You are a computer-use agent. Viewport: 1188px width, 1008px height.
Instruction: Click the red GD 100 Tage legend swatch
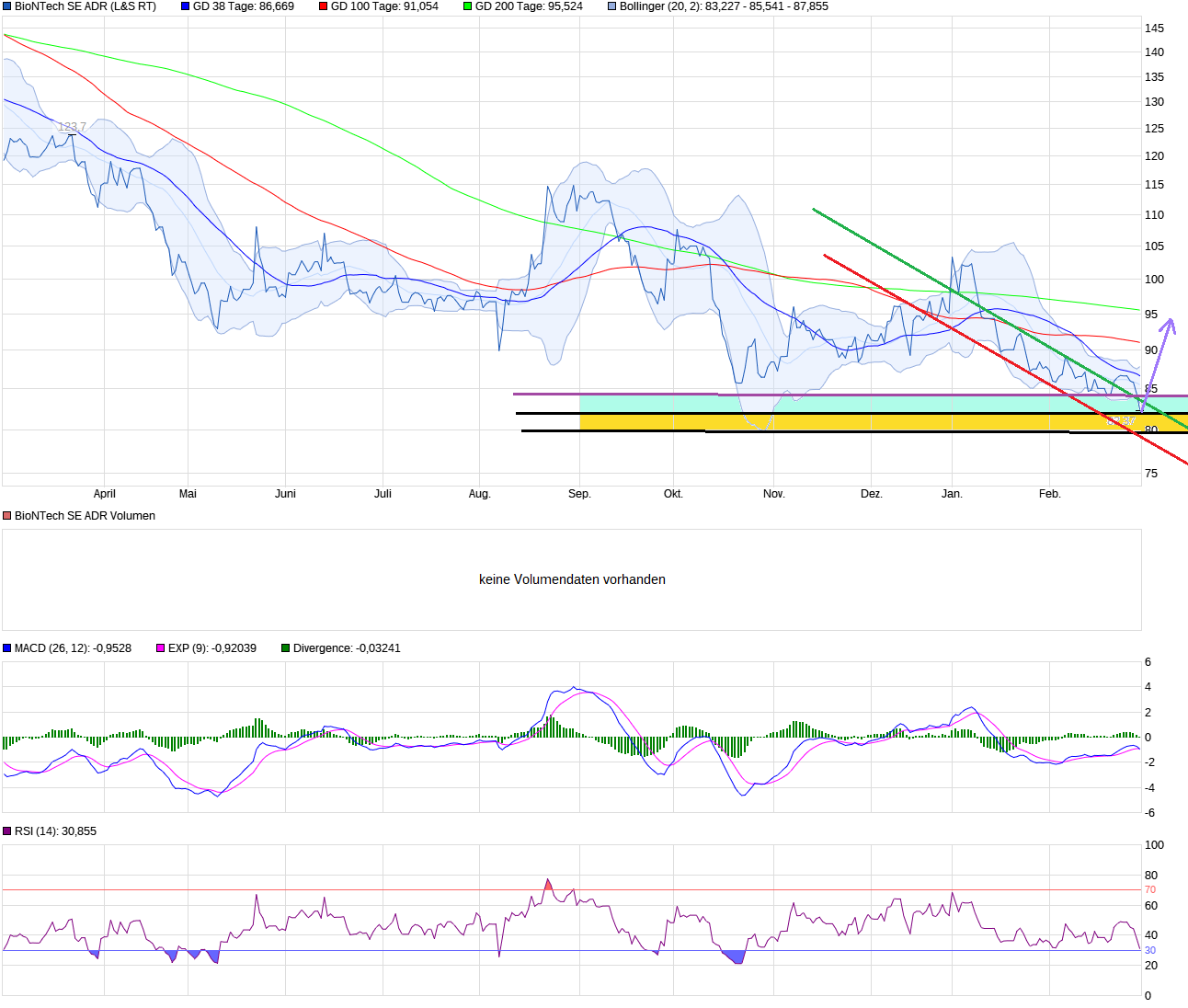323,6
